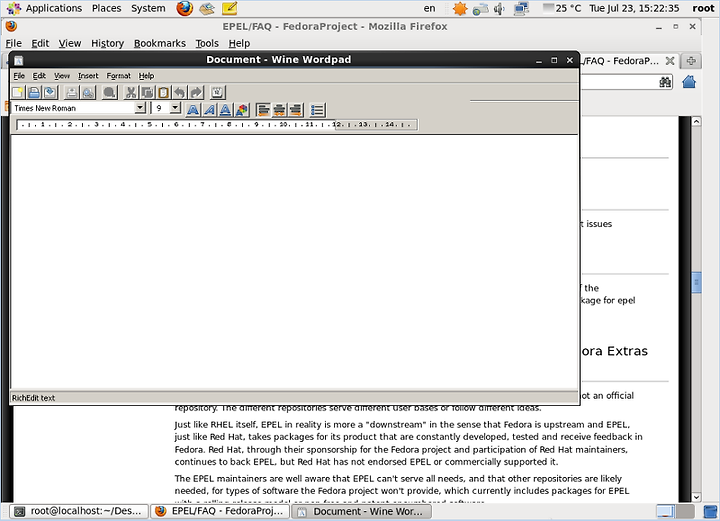Open Wordpad File menu
The width and height of the screenshot is (720, 521).
(19, 76)
